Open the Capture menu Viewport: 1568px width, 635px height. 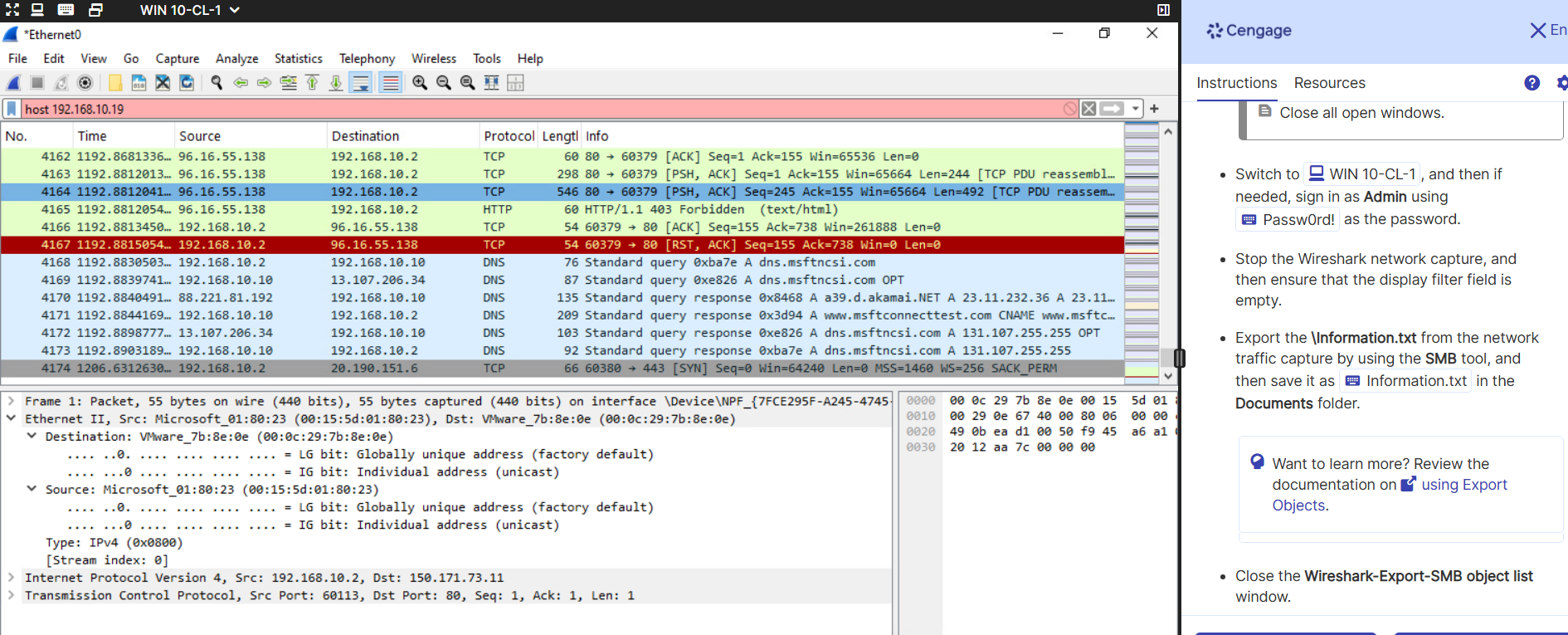pos(178,58)
